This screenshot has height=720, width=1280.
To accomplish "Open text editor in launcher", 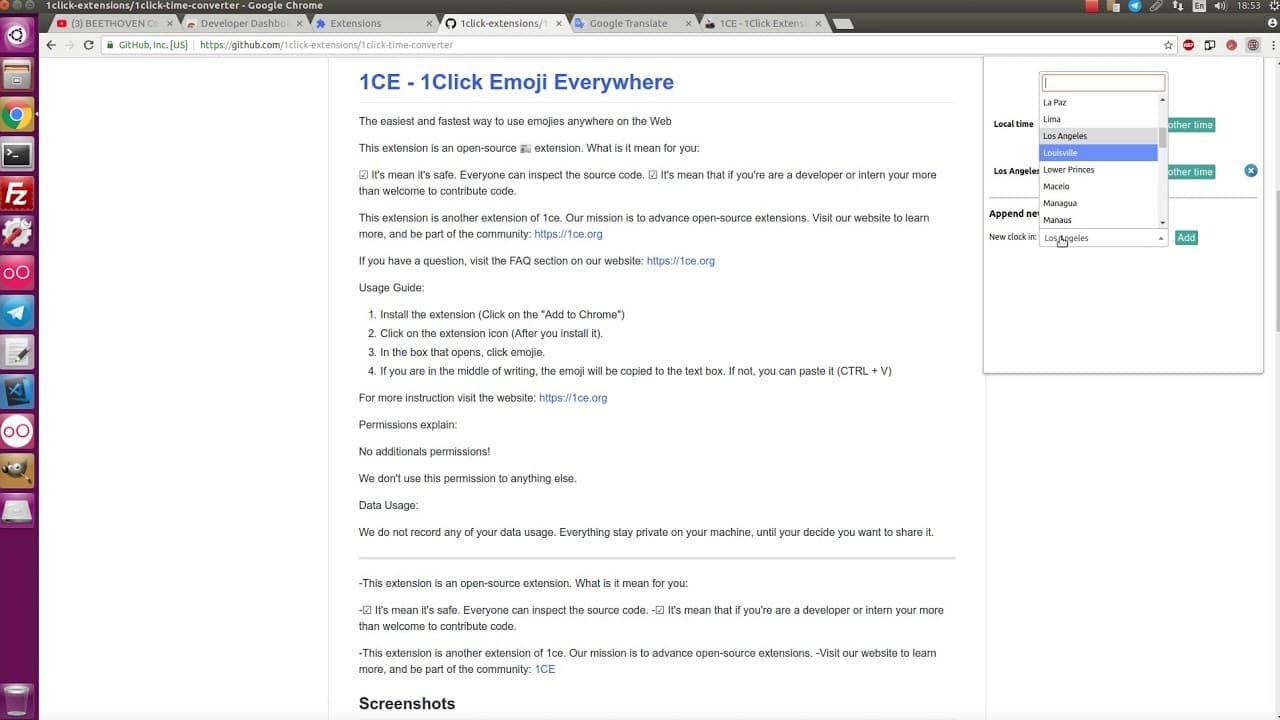I will tap(17, 352).
